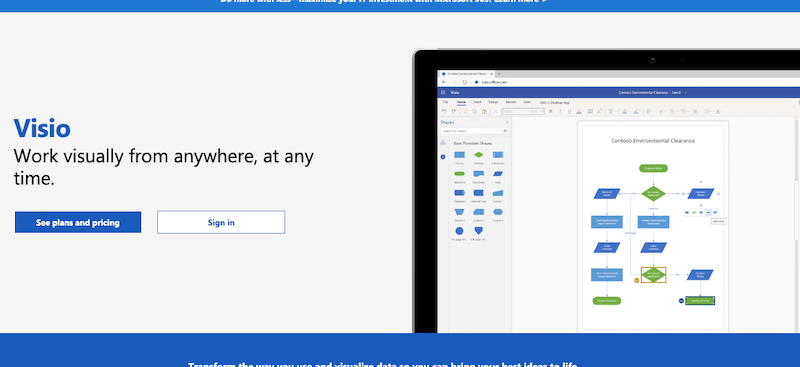Select the External Data stencil shape

click(479, 193)
